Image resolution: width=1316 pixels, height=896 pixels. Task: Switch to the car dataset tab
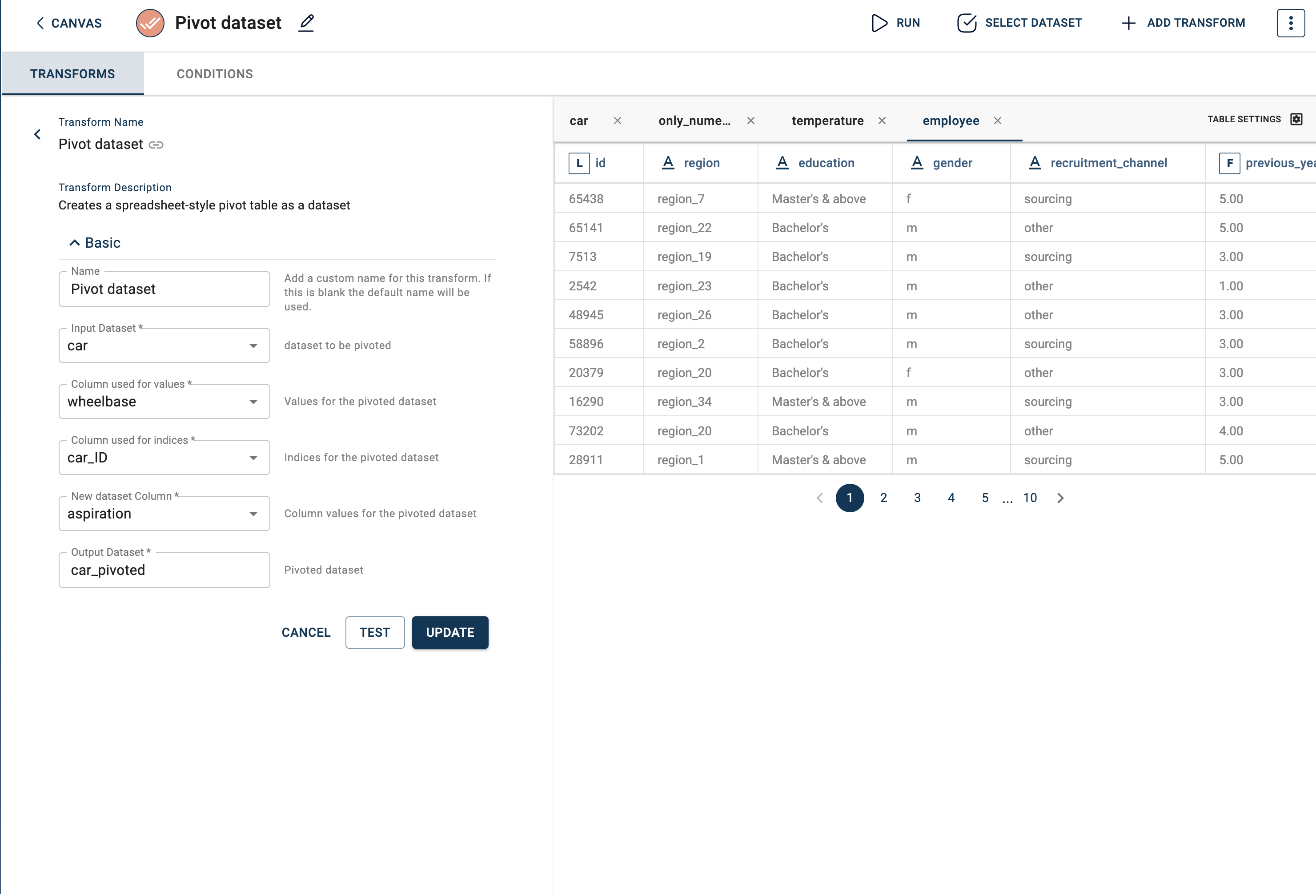[x=579, y=121]
